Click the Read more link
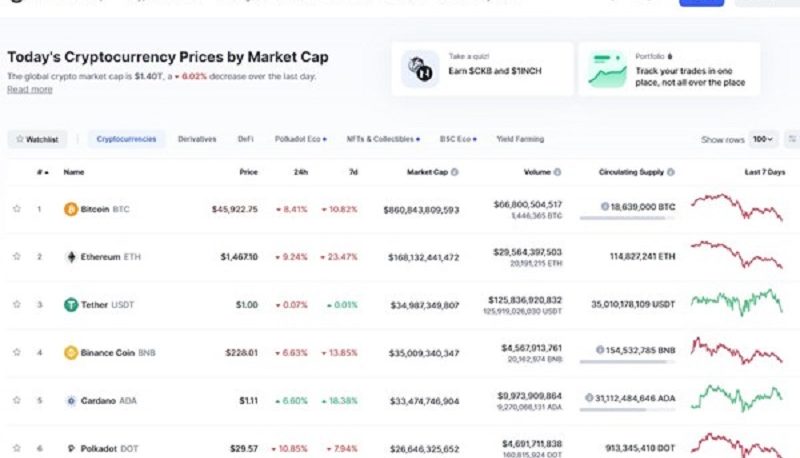The width and height of the screenshot is (800, 458). pyautogui.click(x=30, y=89)
